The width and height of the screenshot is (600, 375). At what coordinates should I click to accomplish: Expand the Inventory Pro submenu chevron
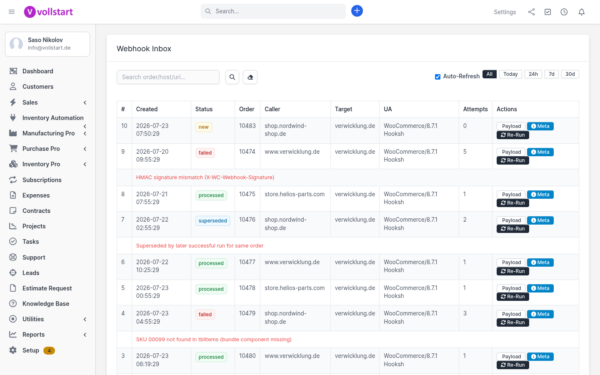pyautogui.click(x=85, y=164)
